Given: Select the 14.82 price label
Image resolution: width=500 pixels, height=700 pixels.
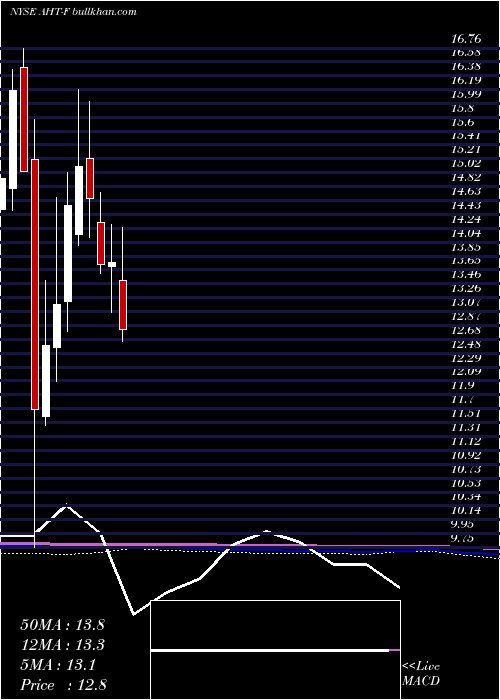Looking at the screenshot, I should [466, 178].
